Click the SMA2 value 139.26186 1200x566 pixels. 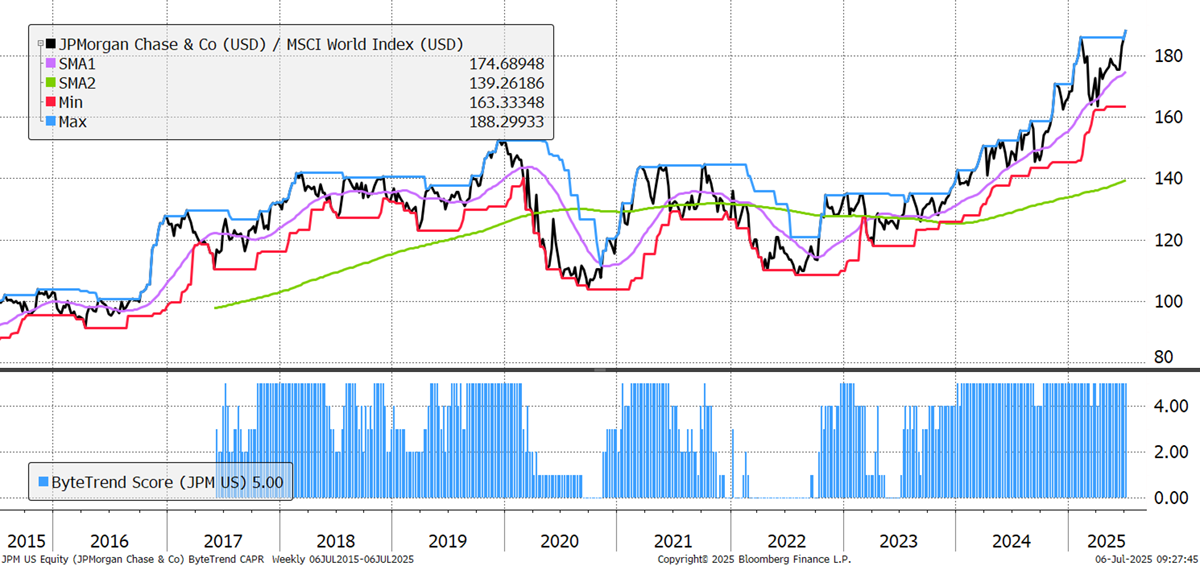tap(506, 83)
